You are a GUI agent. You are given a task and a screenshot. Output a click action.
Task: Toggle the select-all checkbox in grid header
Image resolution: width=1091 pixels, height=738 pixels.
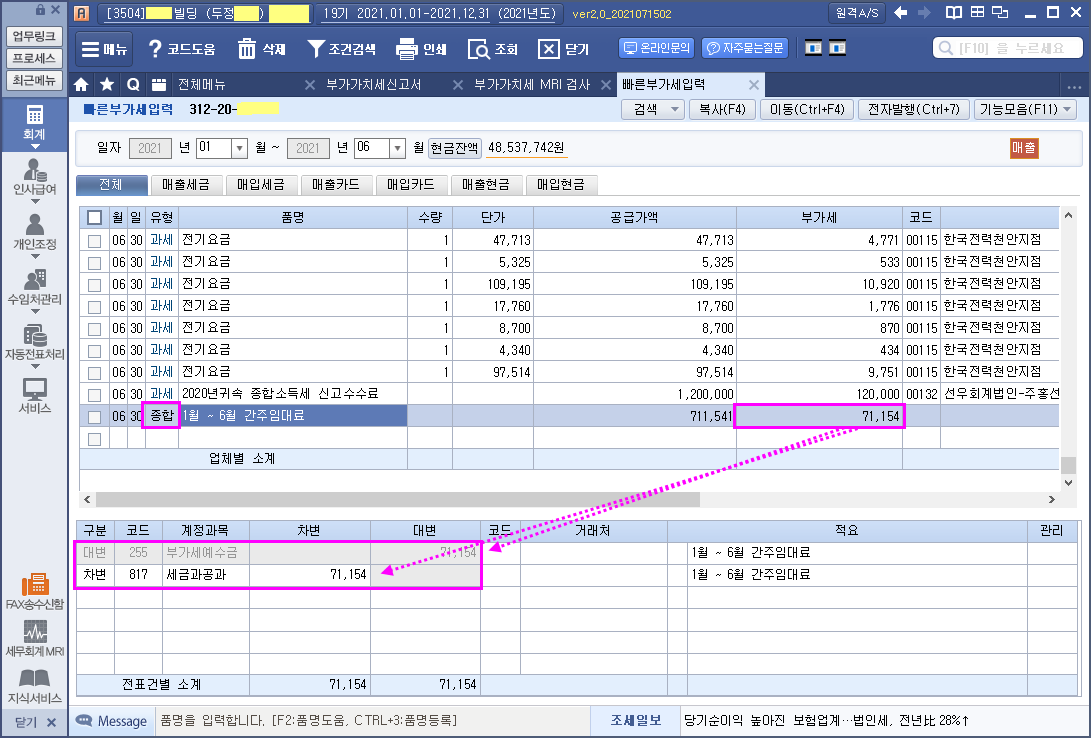pos(94,217)
